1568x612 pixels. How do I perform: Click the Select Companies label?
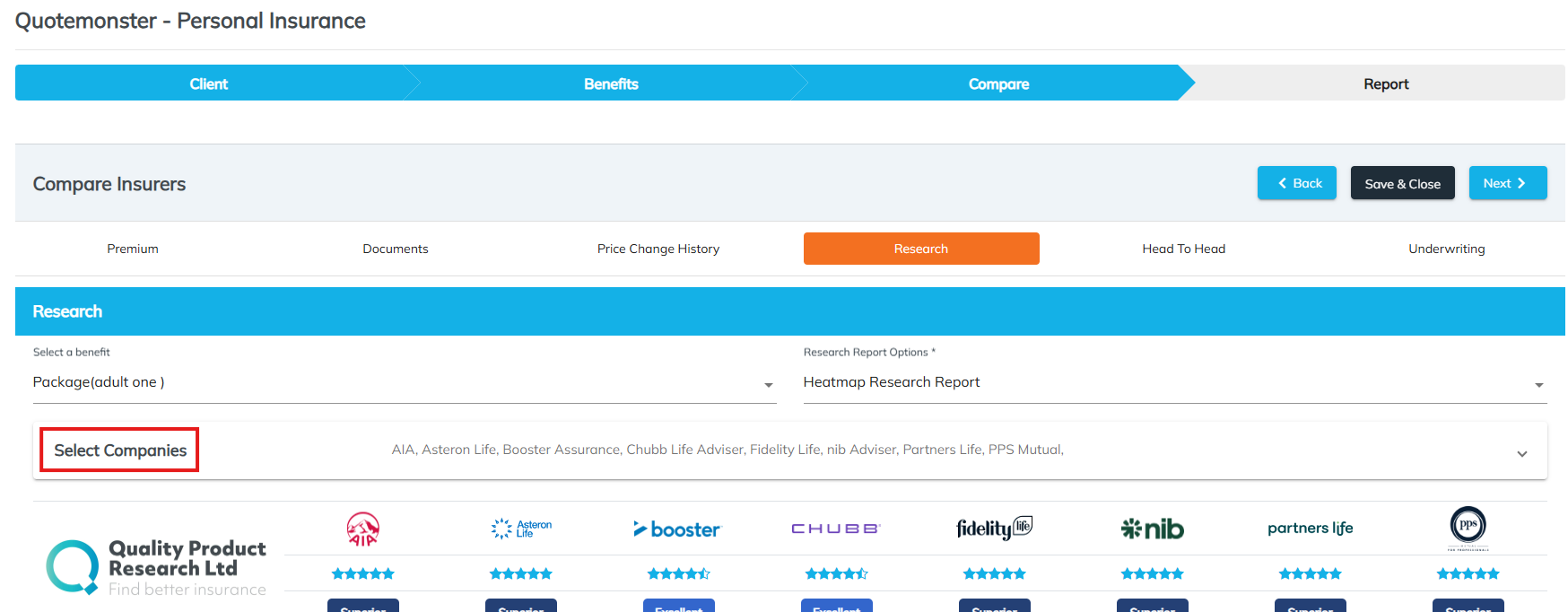click(x=120, y=450)
